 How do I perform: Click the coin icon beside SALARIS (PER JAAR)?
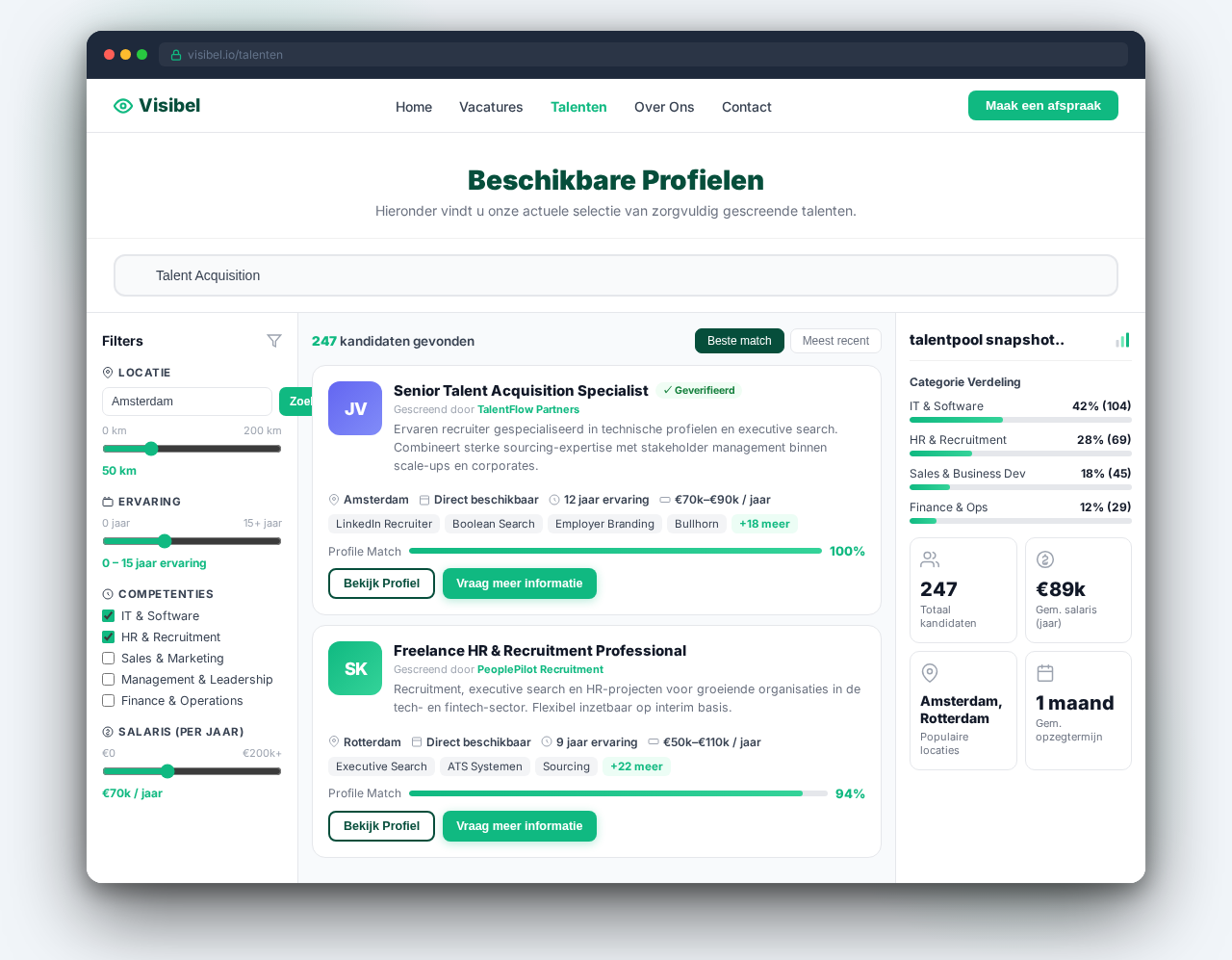coord(108,732)
